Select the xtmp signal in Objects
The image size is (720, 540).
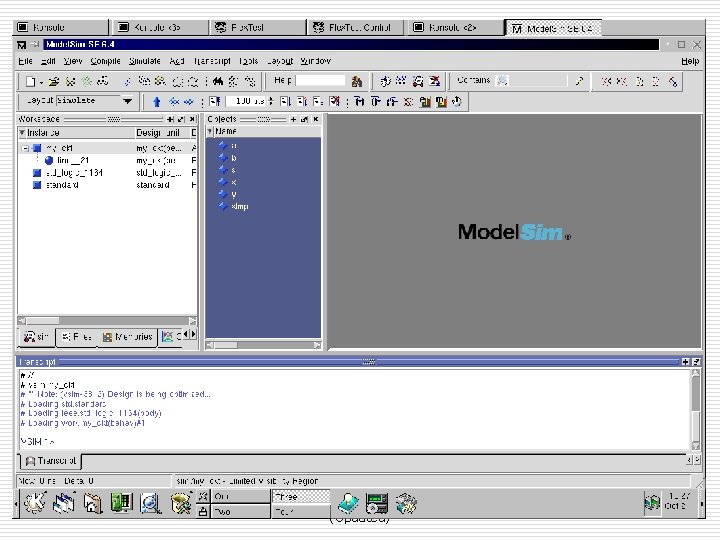[240, 207]
